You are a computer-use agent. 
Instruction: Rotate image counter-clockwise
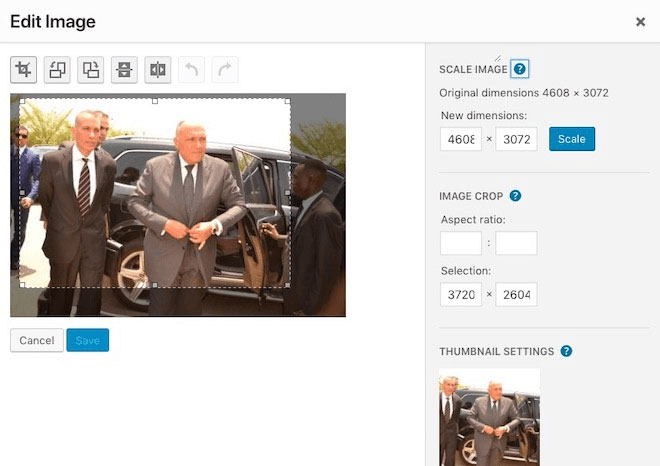57,69
